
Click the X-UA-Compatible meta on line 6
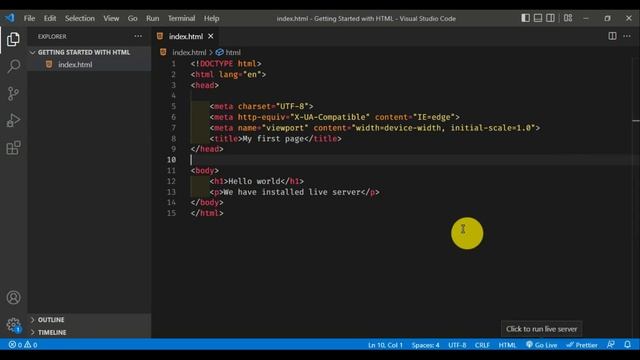tap(335, 117)
